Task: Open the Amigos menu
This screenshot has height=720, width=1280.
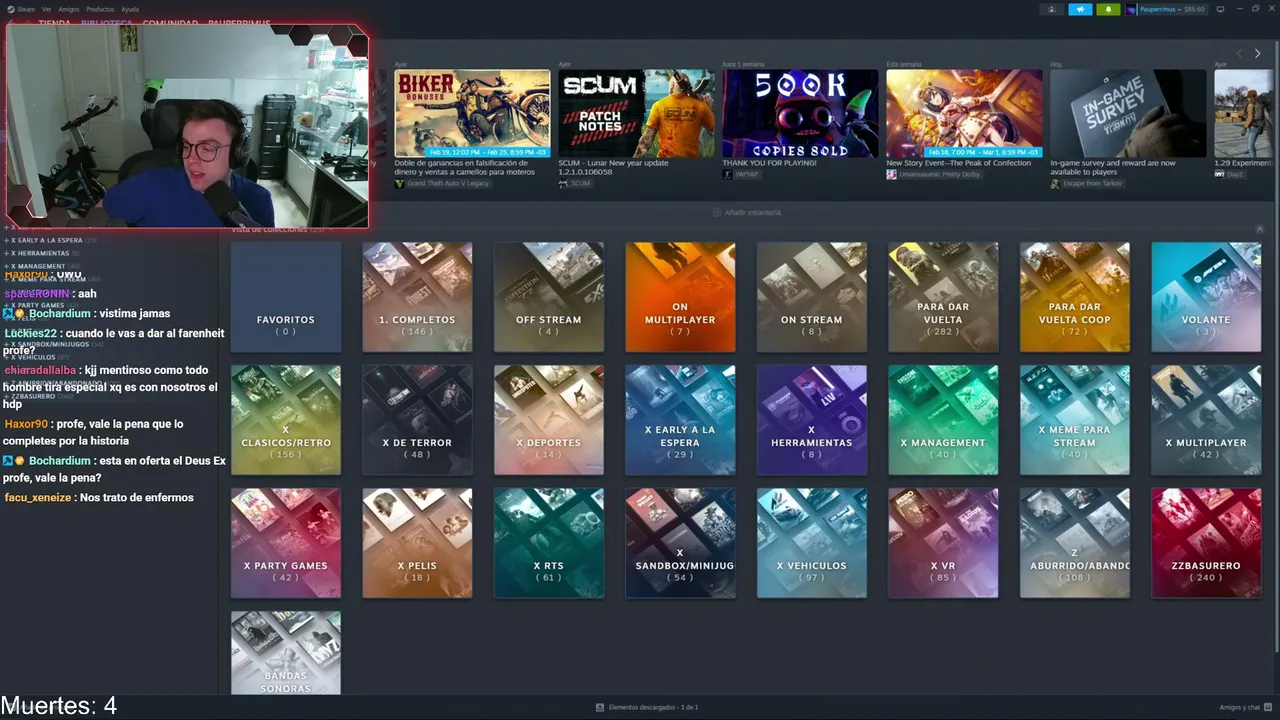Action: point(68,9)
